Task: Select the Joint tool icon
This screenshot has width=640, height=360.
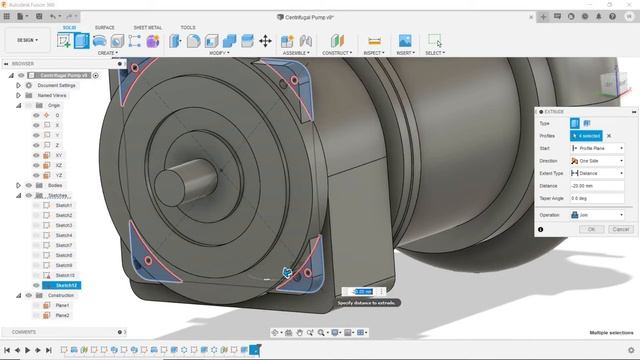Action: point(305,41)
